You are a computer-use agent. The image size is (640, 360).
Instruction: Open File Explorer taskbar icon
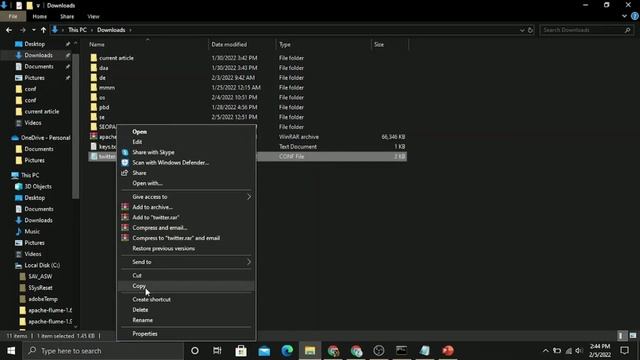310,351
